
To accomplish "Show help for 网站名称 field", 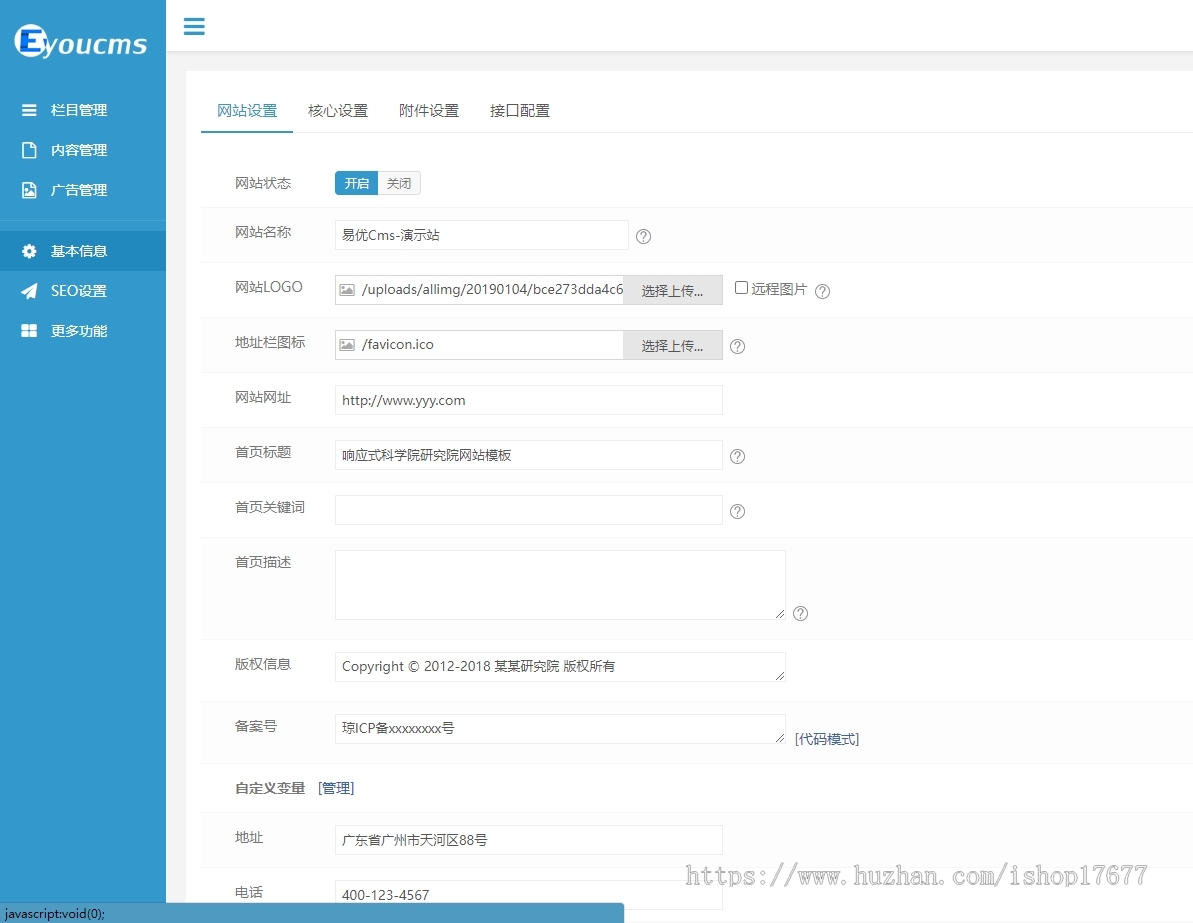I will coord(644,237).
